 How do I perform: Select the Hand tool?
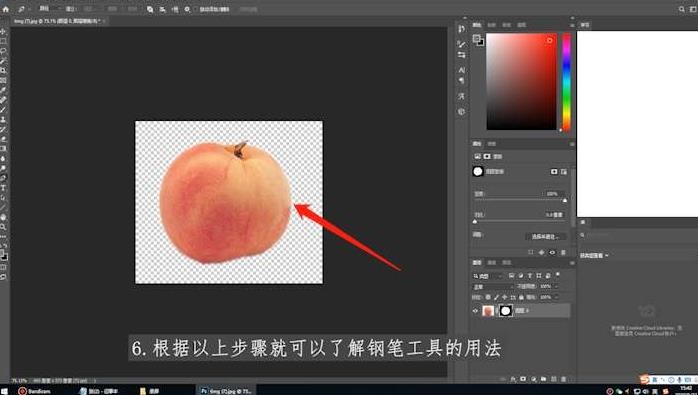pyautogui.click(x=4, y=217)
